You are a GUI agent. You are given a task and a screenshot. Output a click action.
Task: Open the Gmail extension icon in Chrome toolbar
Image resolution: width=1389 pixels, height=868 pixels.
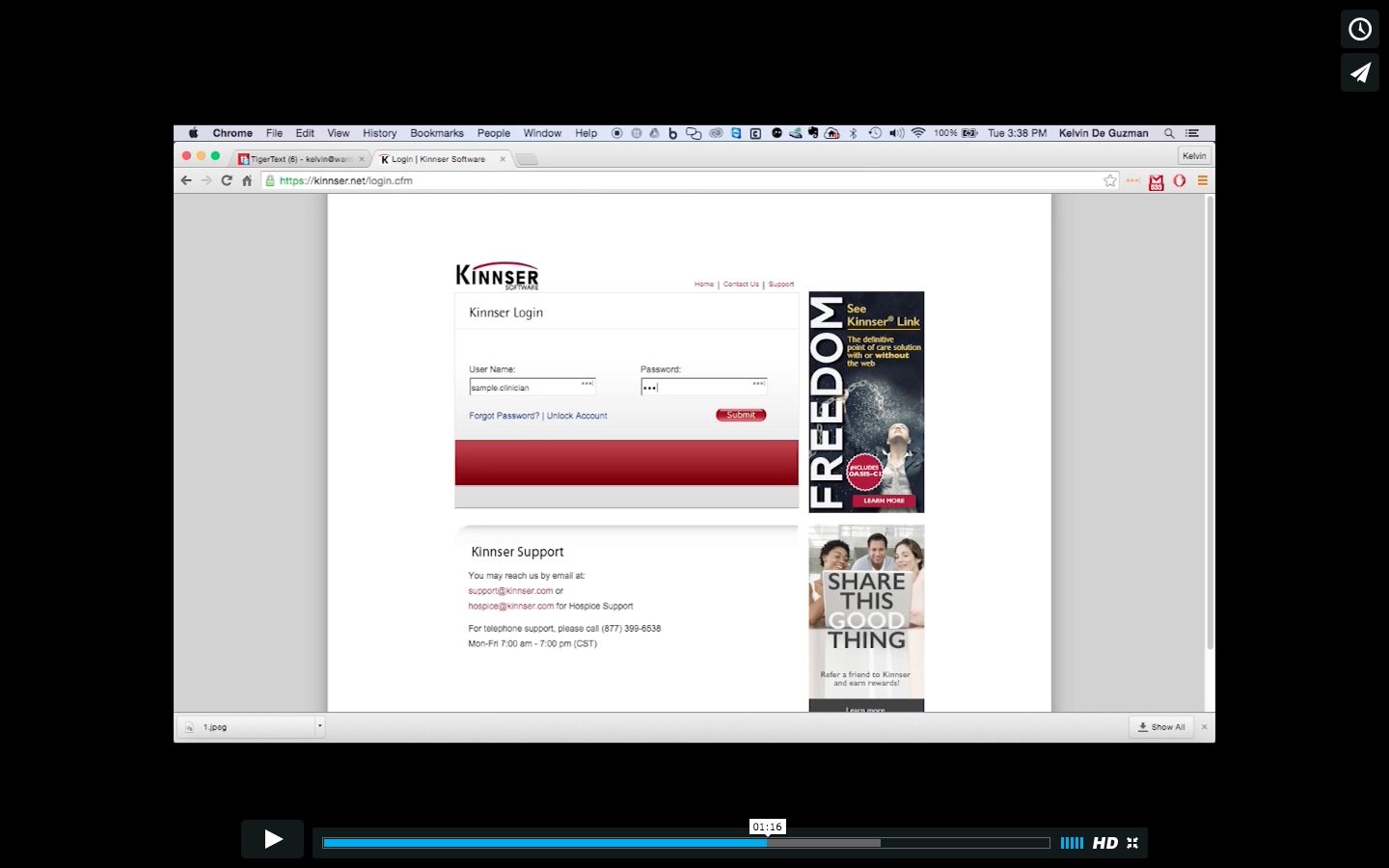pyautogui.click(x=1157, y=181)
